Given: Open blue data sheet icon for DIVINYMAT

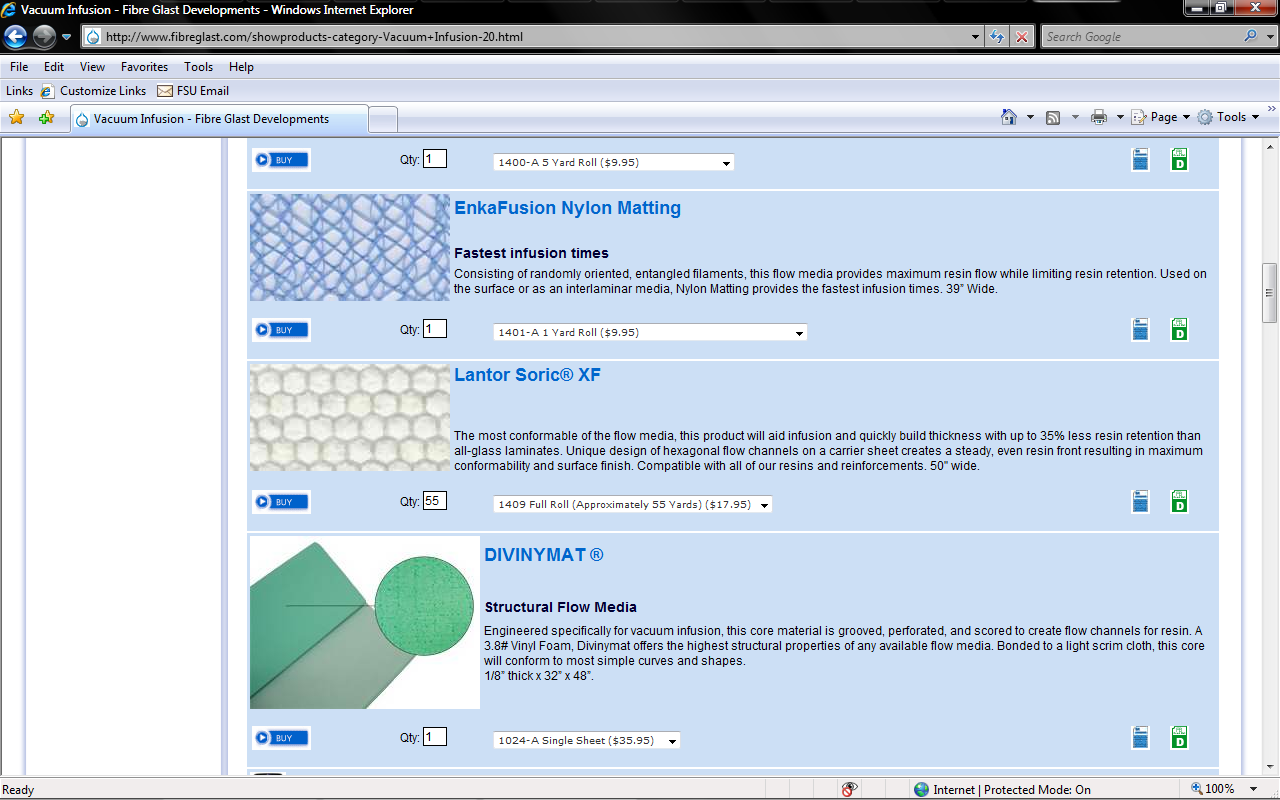Looking at the screenshot, I should (1140, 737).
